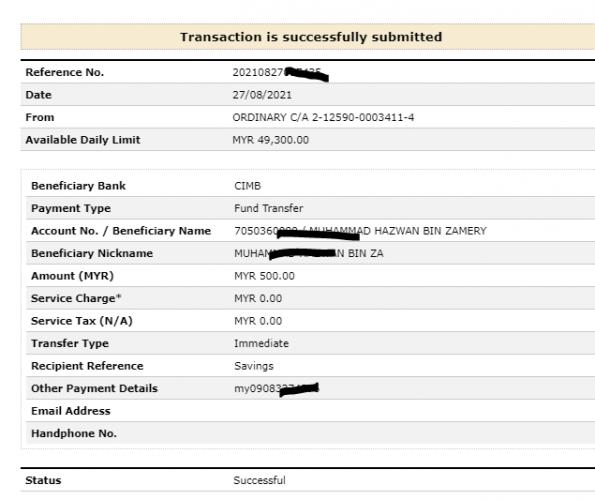The height and width of the screenshot is (500, 595).
Task: Click the CIMB beneficiary bank value
Action: click(247, 186)
